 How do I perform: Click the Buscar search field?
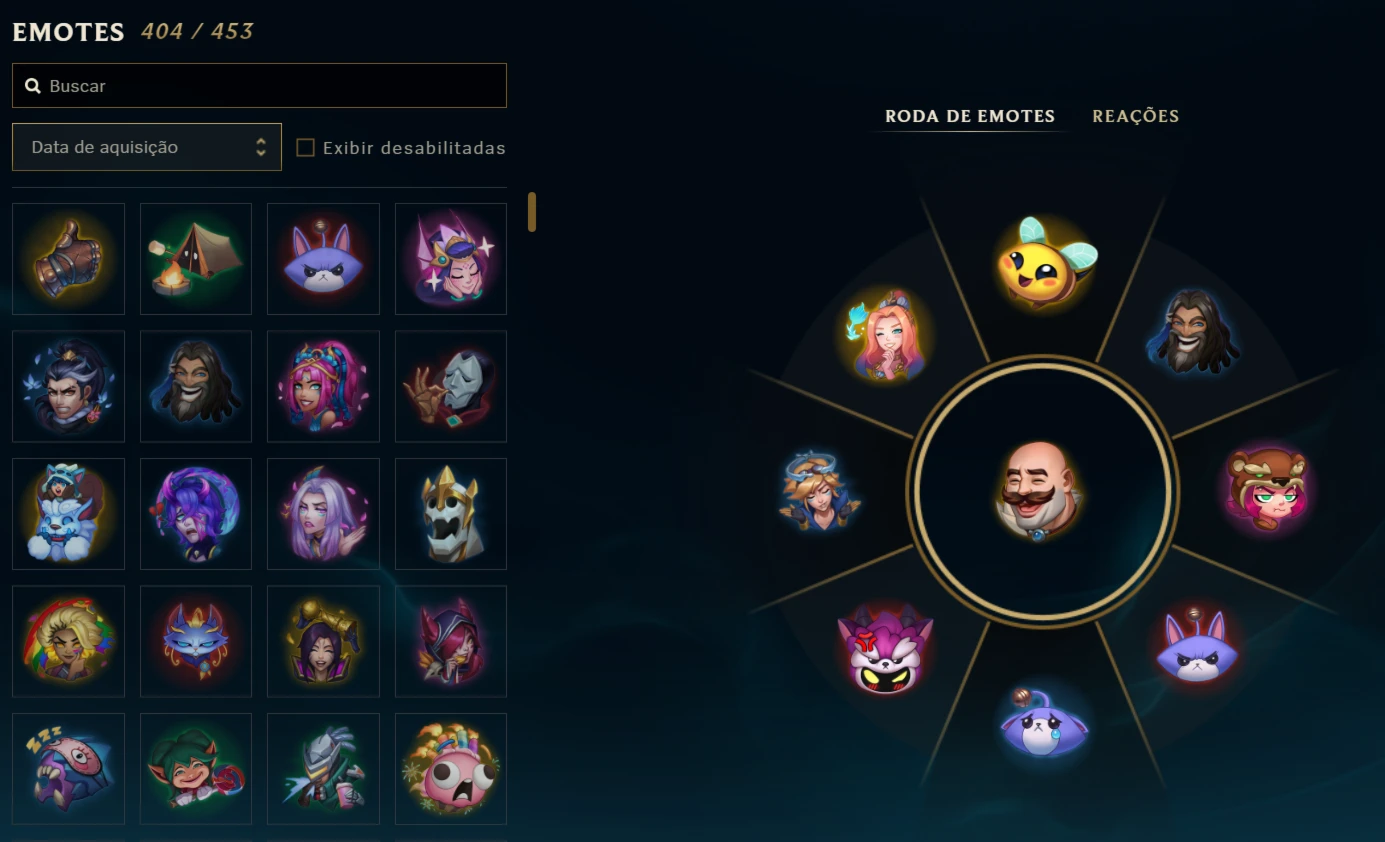coord(259,86)
